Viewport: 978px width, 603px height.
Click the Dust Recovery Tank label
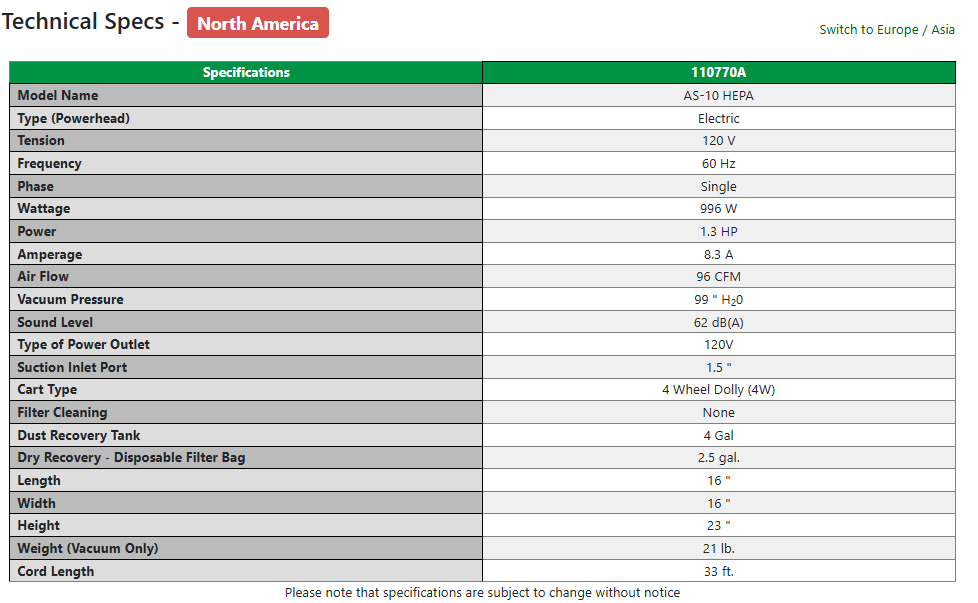pyautogui.click(x=79, y=435)
